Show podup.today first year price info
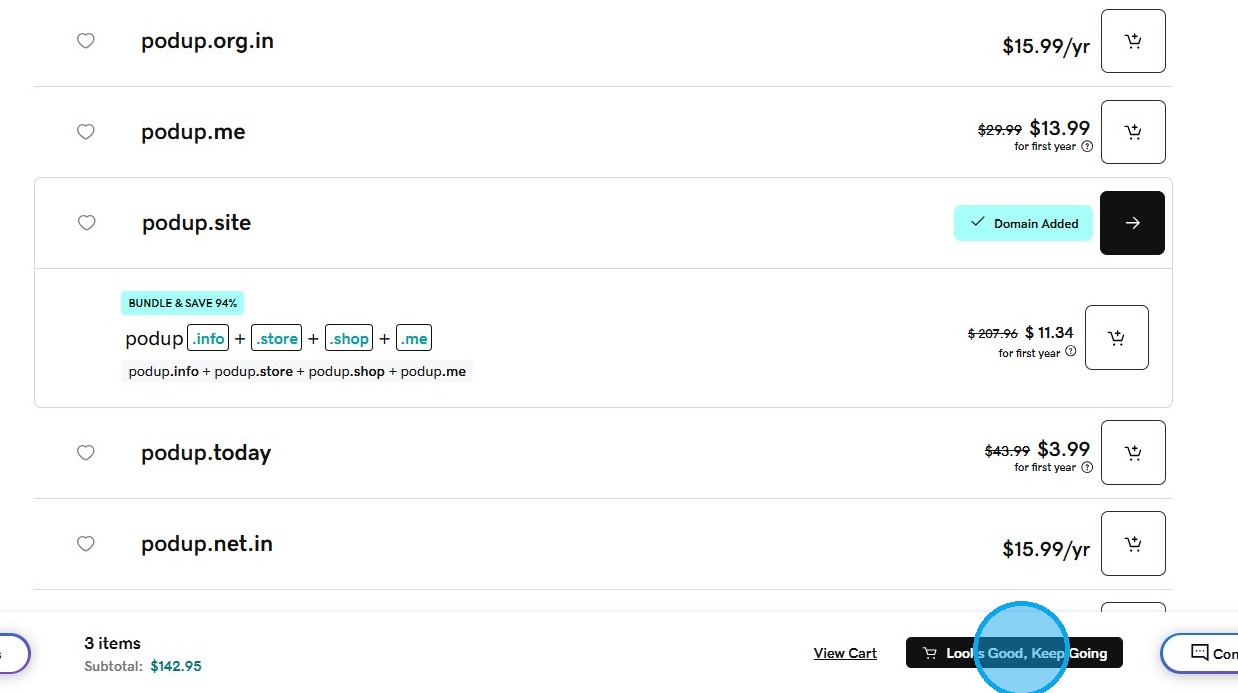1238x693 pixels. 1087,468
